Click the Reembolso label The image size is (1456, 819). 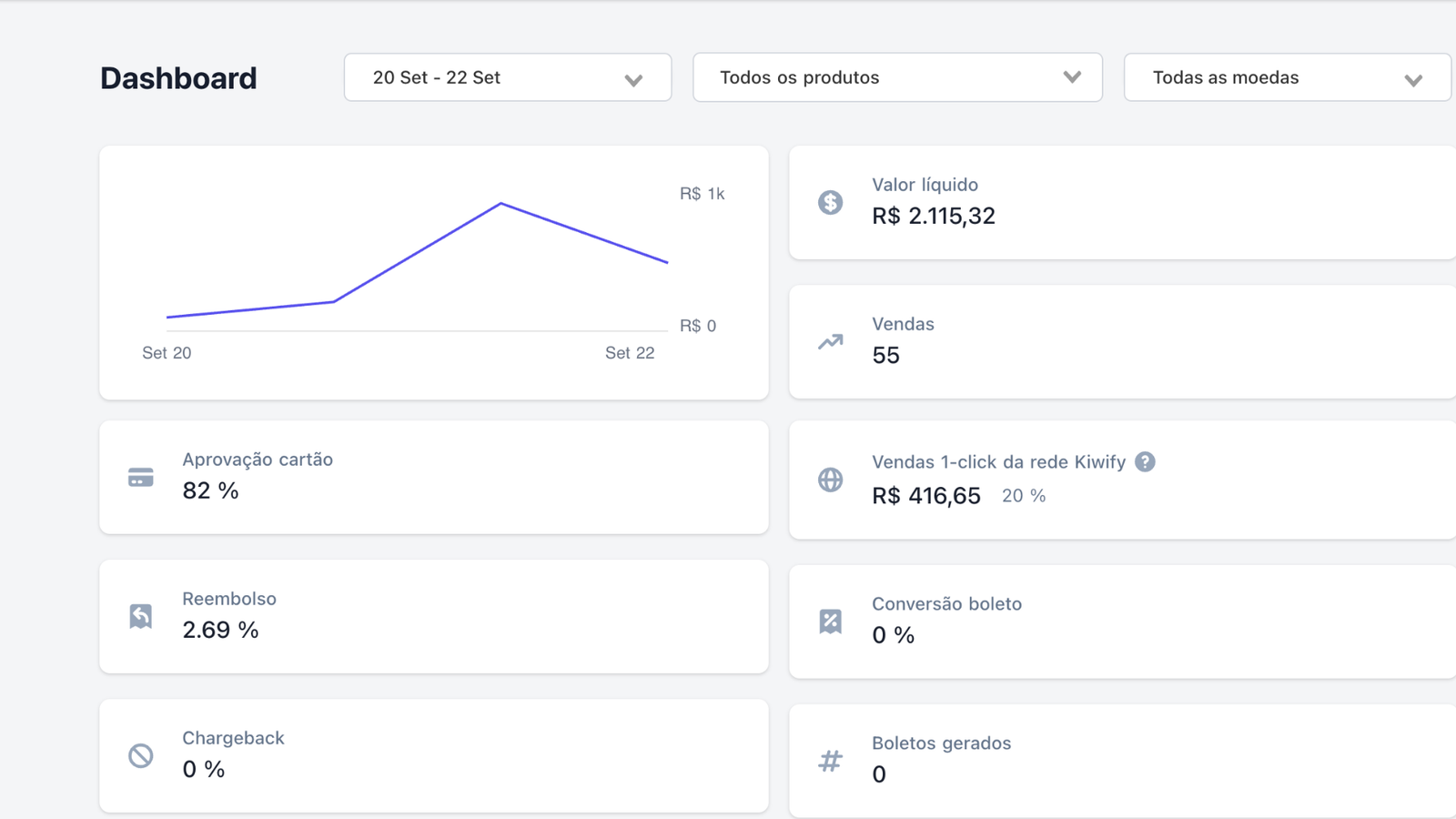pyautogui.click(x=229, y=599)
